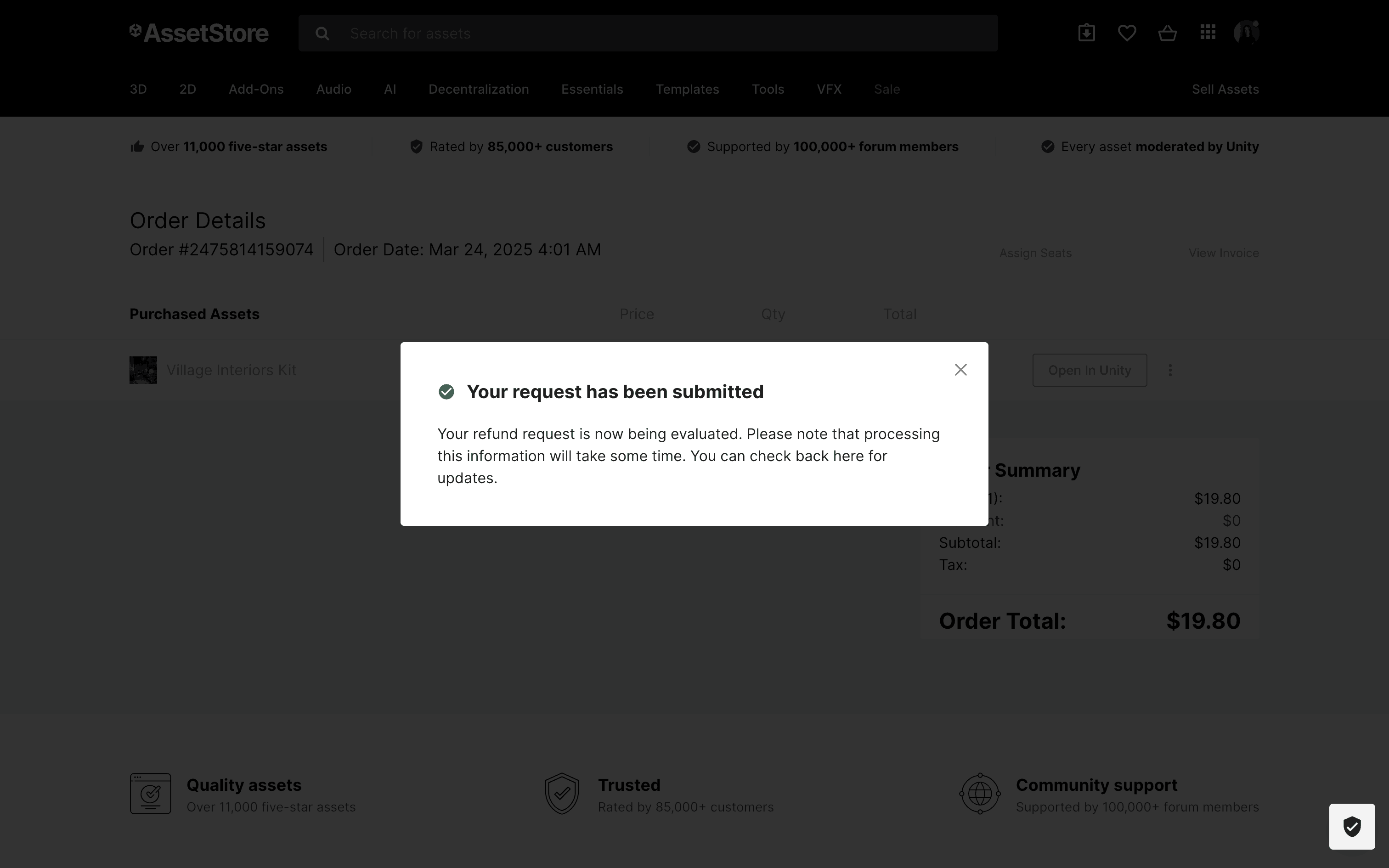Click the AssetStore logo
The height and width of the screenshot is (868, 1389).
coord(199,33)
